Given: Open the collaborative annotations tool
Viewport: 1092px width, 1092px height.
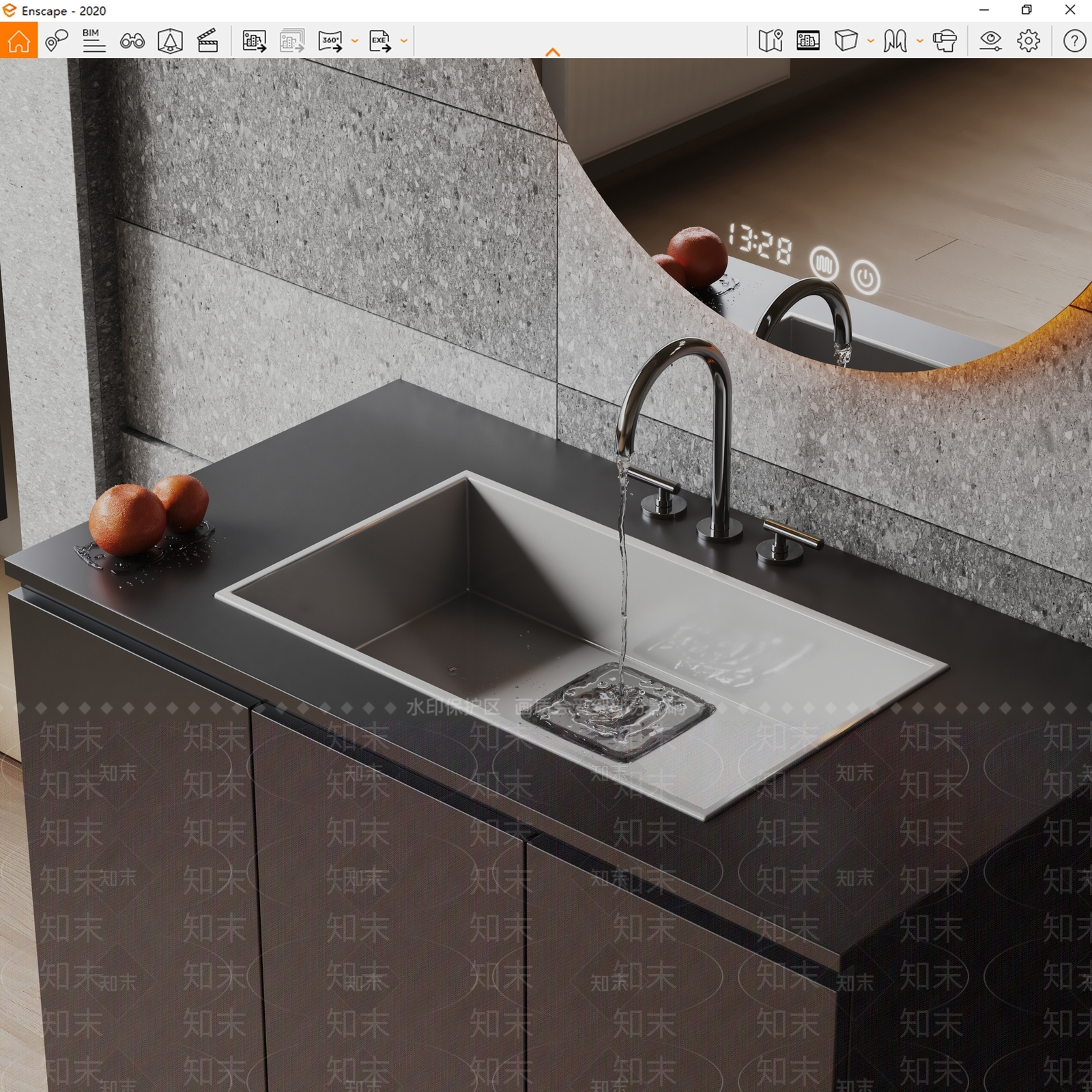Looking at the screenshot, I should coord(57,41).
